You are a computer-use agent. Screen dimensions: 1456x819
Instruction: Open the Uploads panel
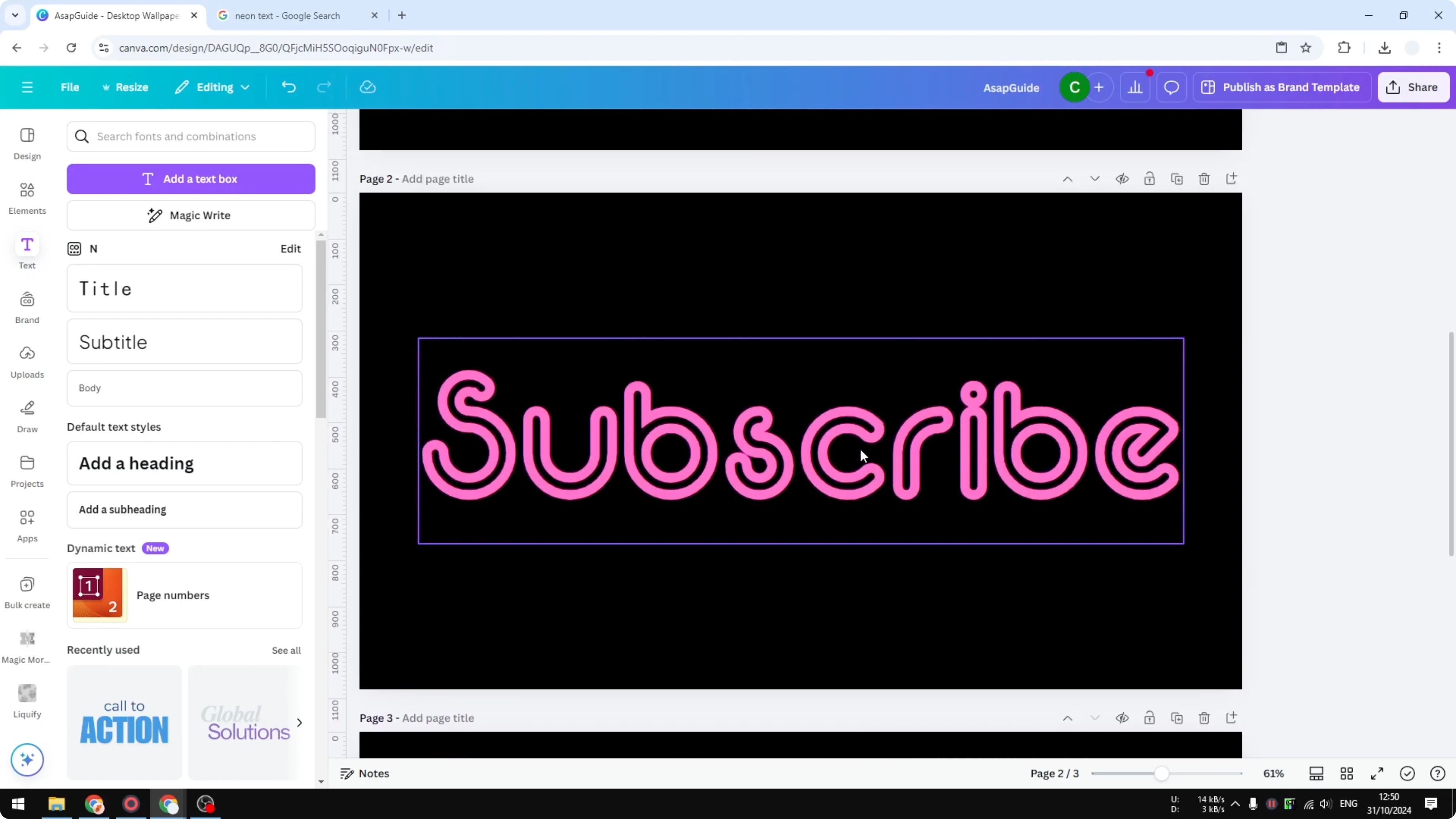coord(27,362)
